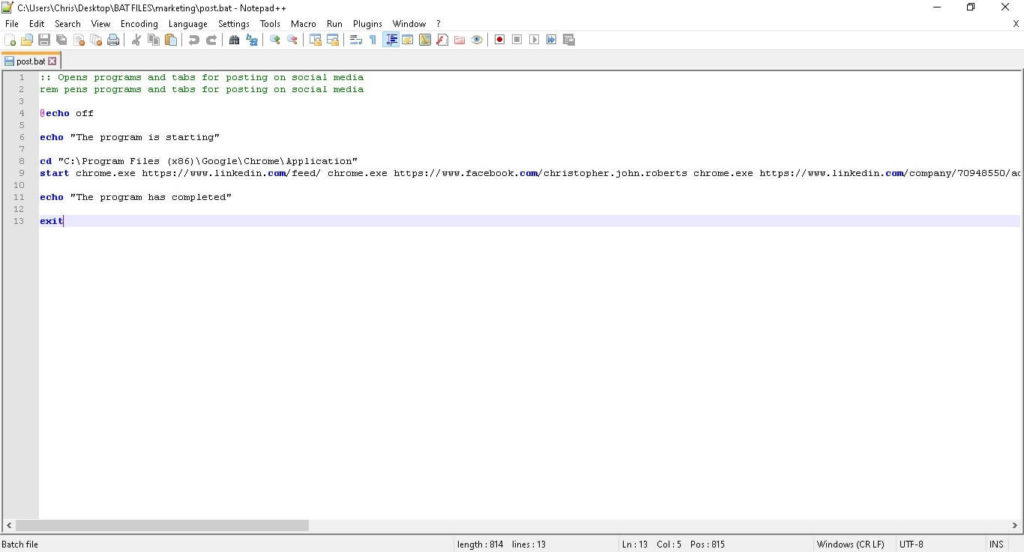Open the Macro menu

(x=303, y=24)
